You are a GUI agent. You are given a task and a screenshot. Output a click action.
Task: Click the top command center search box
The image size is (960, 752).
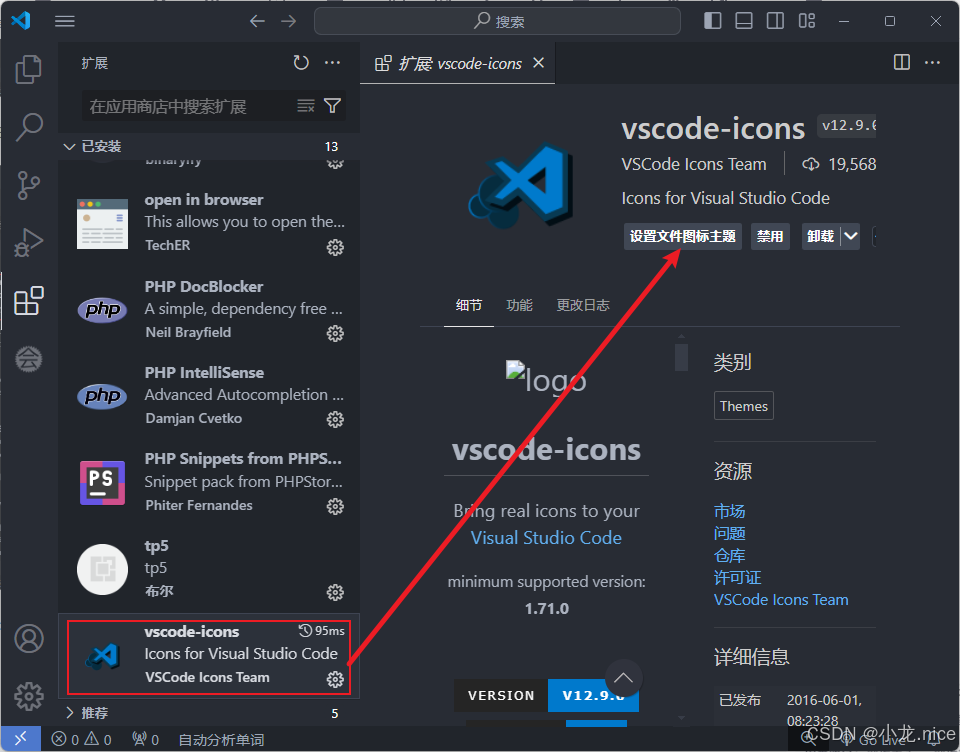coord(497,21)
